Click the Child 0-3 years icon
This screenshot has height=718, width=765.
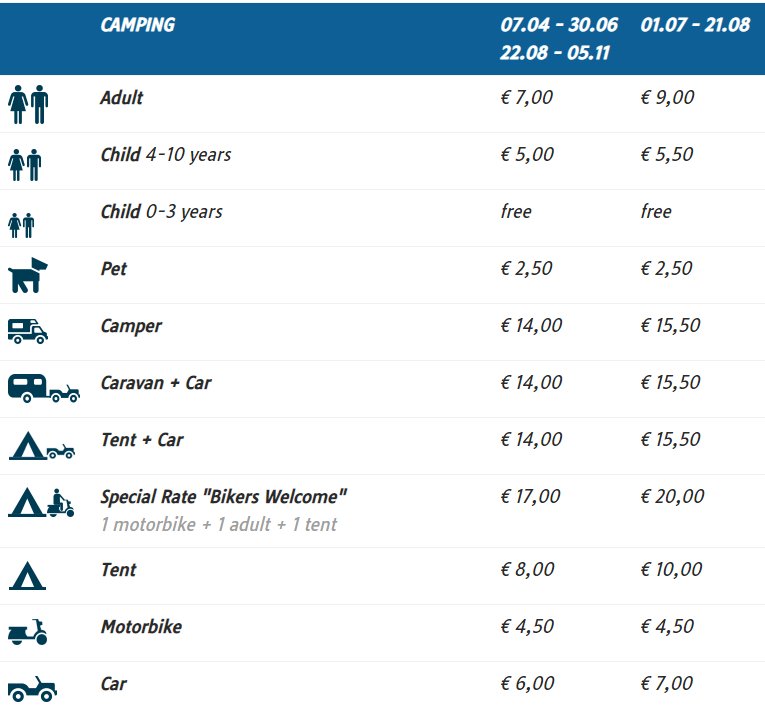[x=22, y=223]
